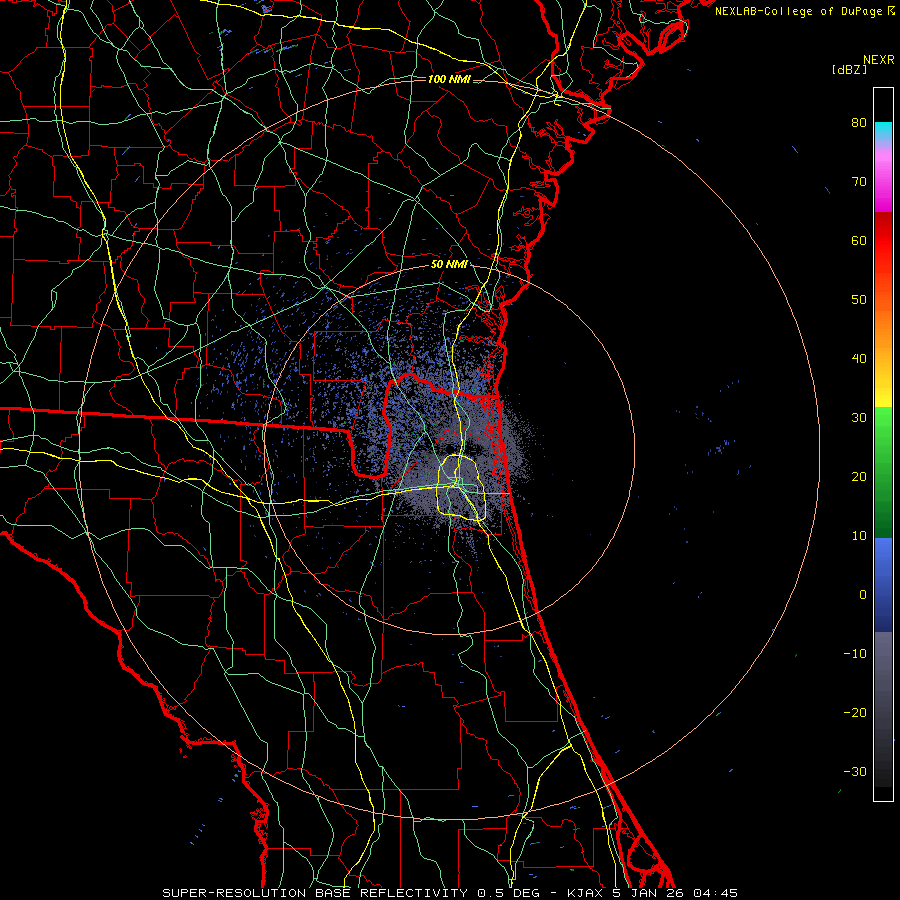Viewport: 900px width, 900px height.
Task: Click the cyan top segment of color bar
Action: [883, 132]
